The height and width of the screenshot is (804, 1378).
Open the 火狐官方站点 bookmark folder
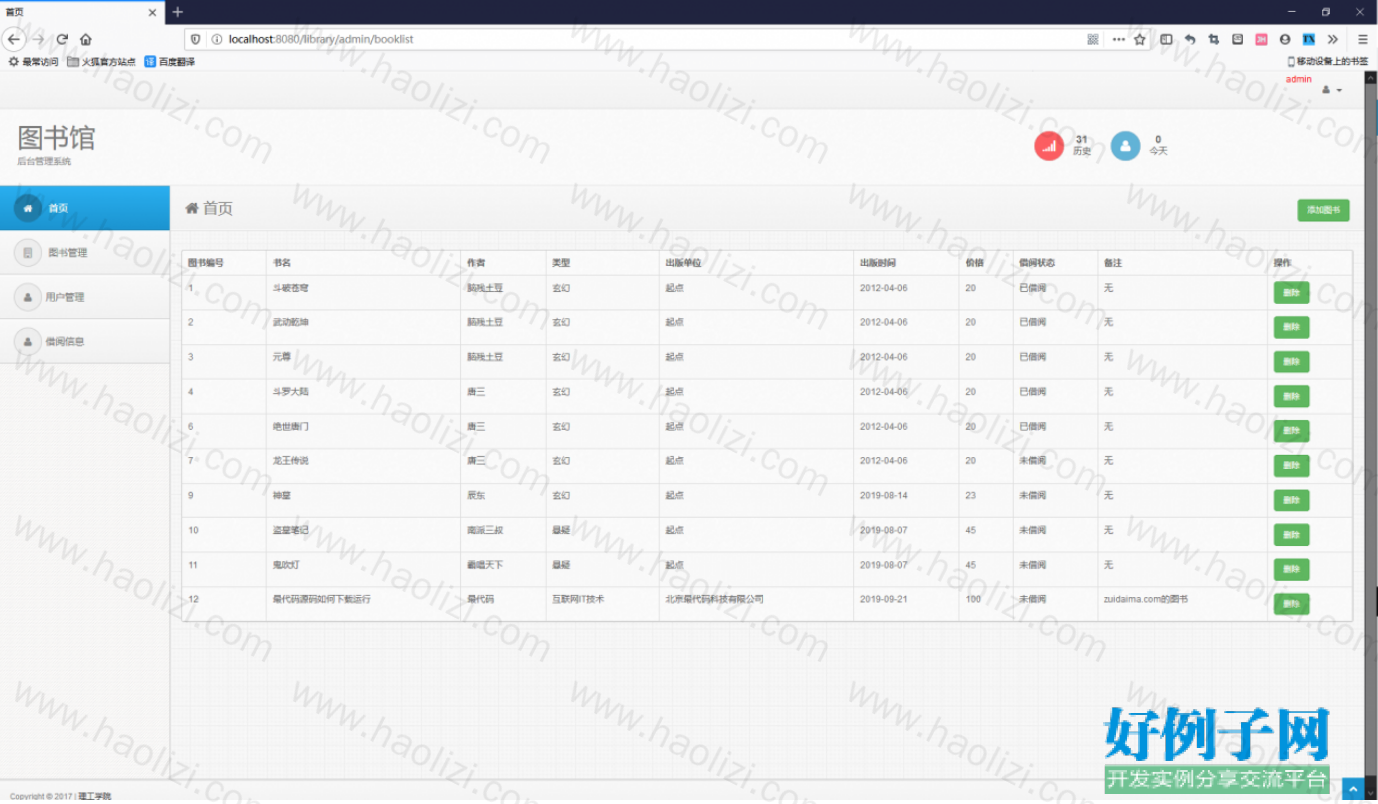(101, 62)
